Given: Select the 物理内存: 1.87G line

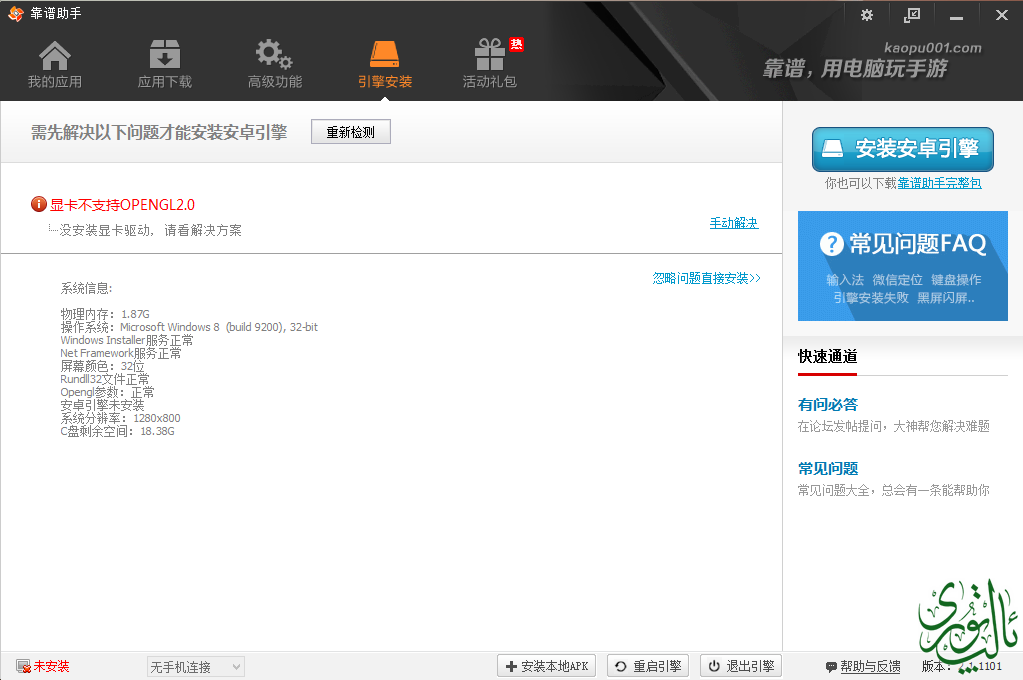Looking at the screenshot, I should click(x=105, y=314).
